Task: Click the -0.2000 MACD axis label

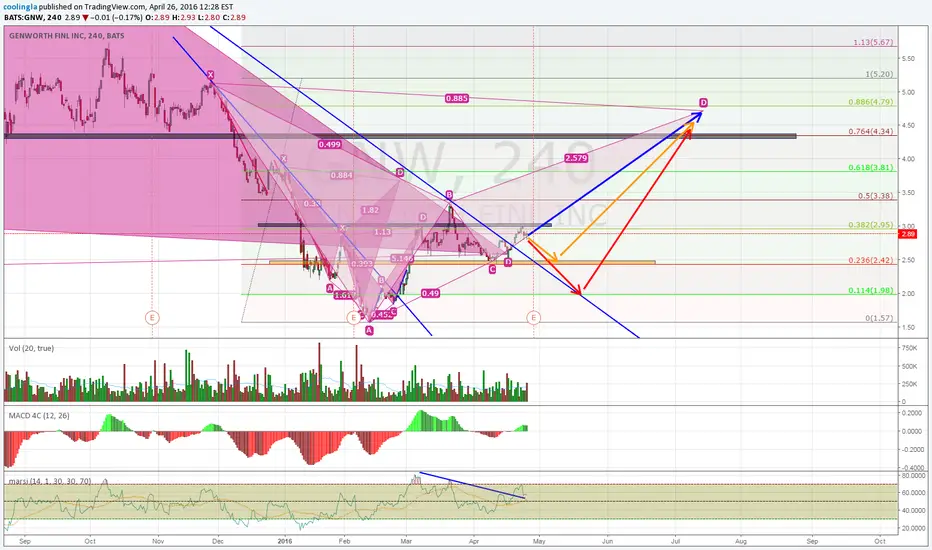Action: tap(911, 450)
